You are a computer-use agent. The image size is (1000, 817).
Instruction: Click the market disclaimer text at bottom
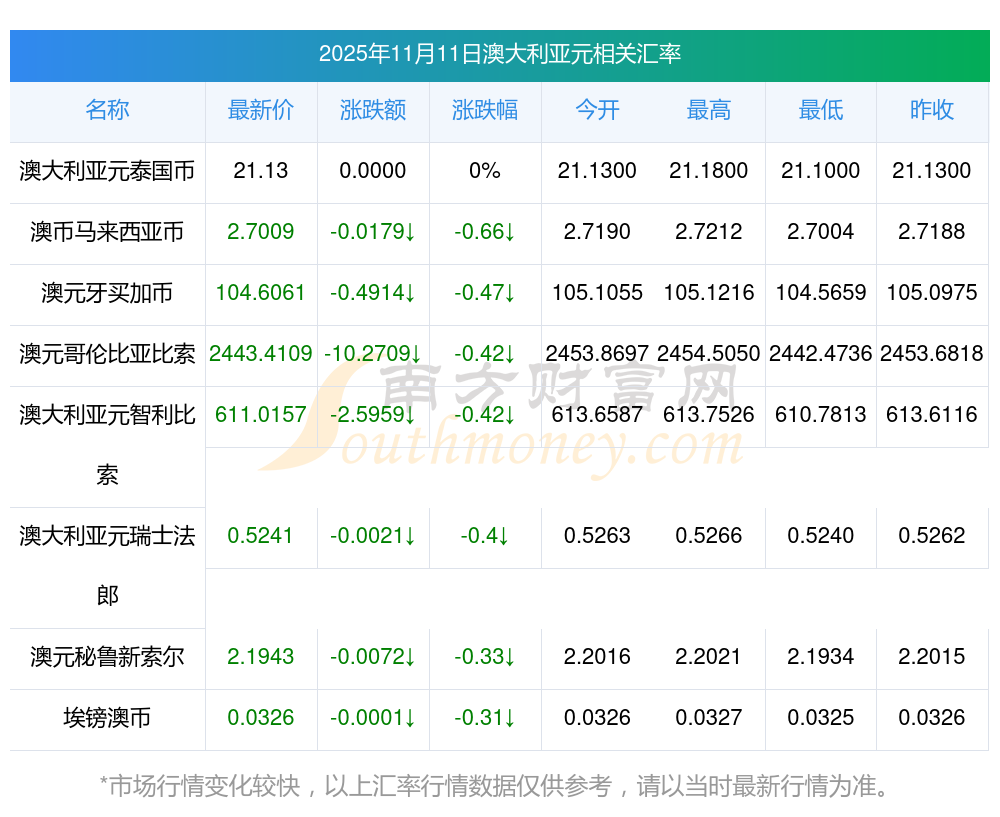pos(495,786)
